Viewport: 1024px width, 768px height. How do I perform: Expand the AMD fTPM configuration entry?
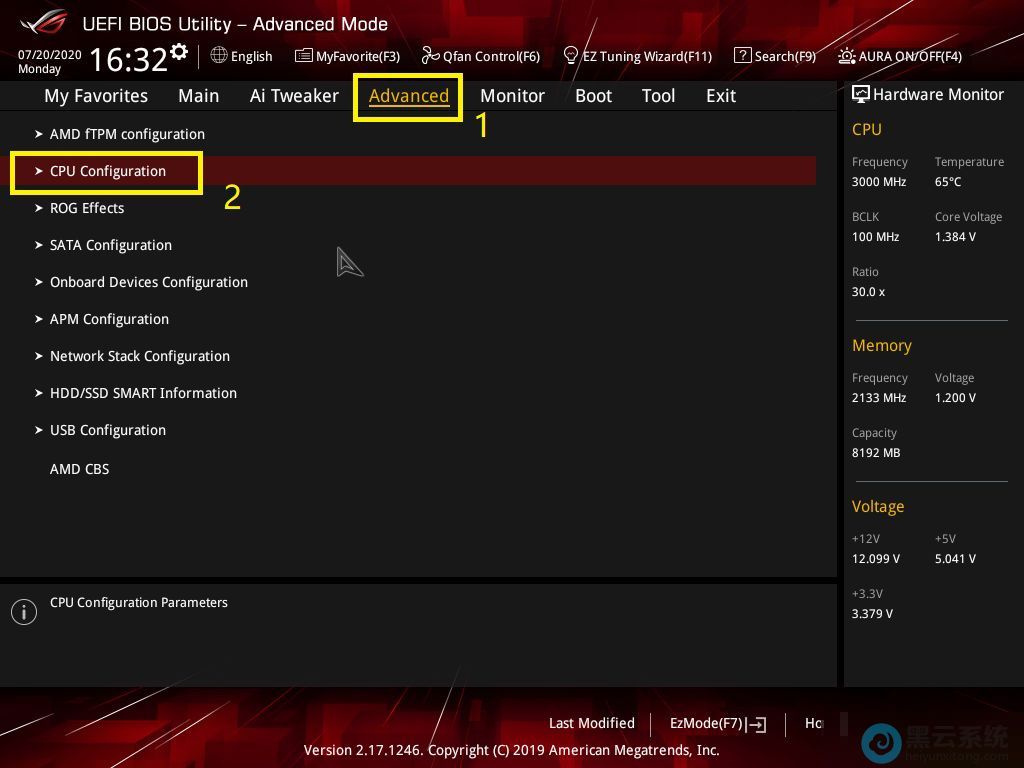pyautogui.click(x=127, y=134)
